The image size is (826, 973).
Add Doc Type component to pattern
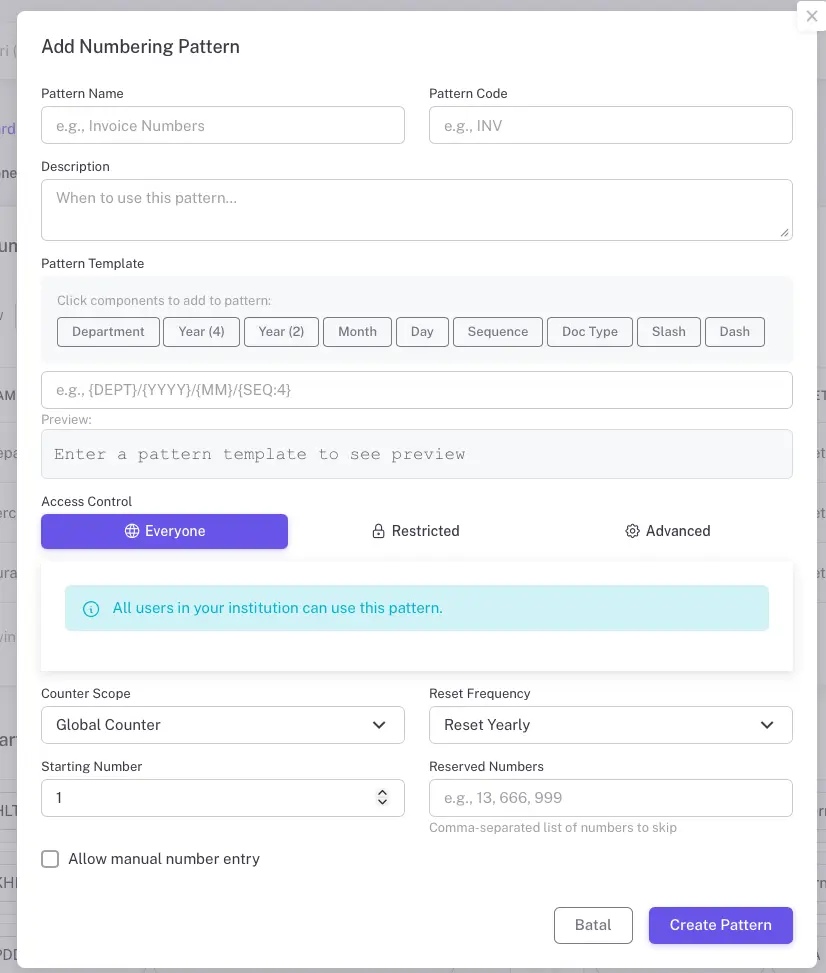pos(589,332)
